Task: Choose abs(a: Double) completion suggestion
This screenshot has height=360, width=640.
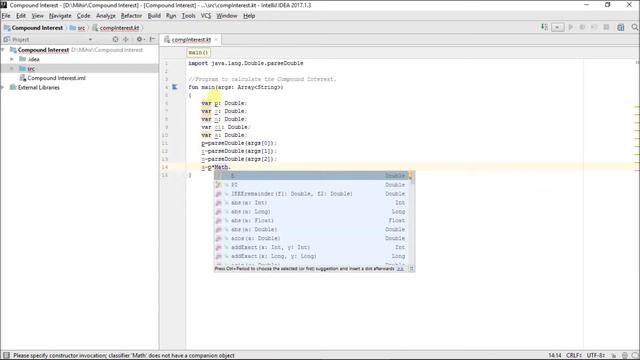Action: 311,229
